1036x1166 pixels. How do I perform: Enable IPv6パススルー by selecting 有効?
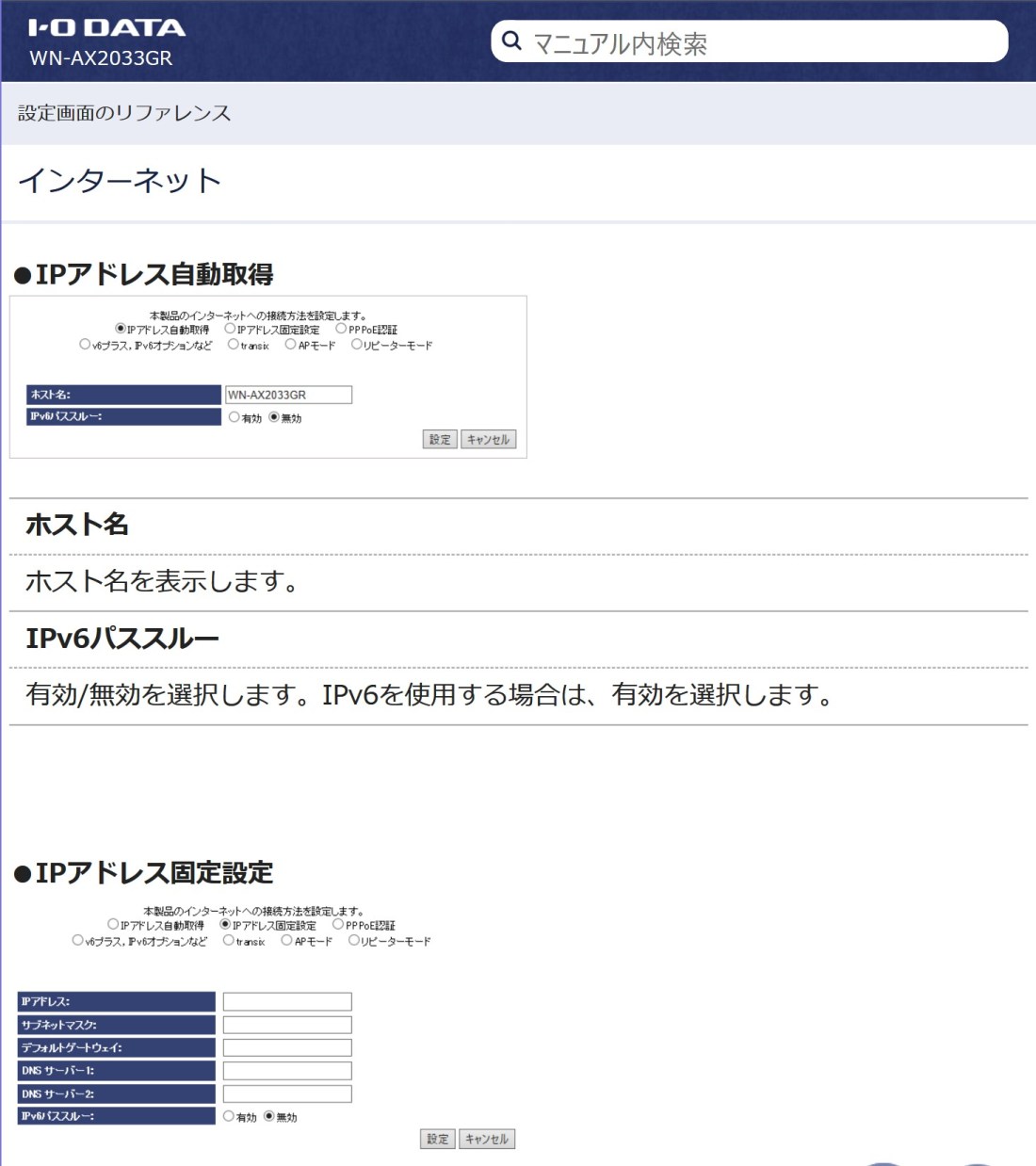(x=235, y=417)
